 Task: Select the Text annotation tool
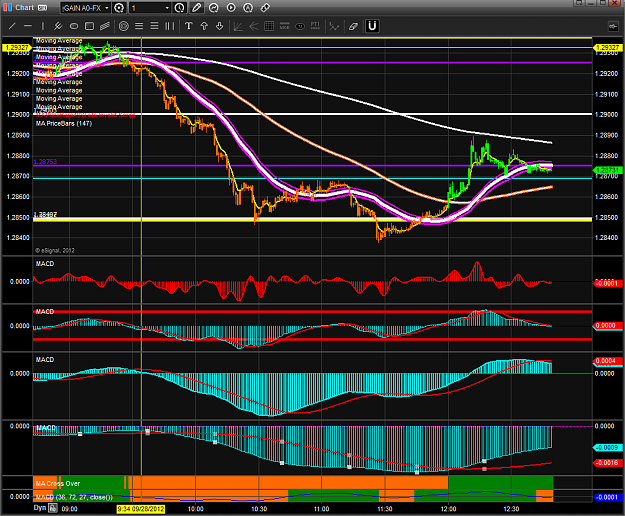(x=189, y=26)
